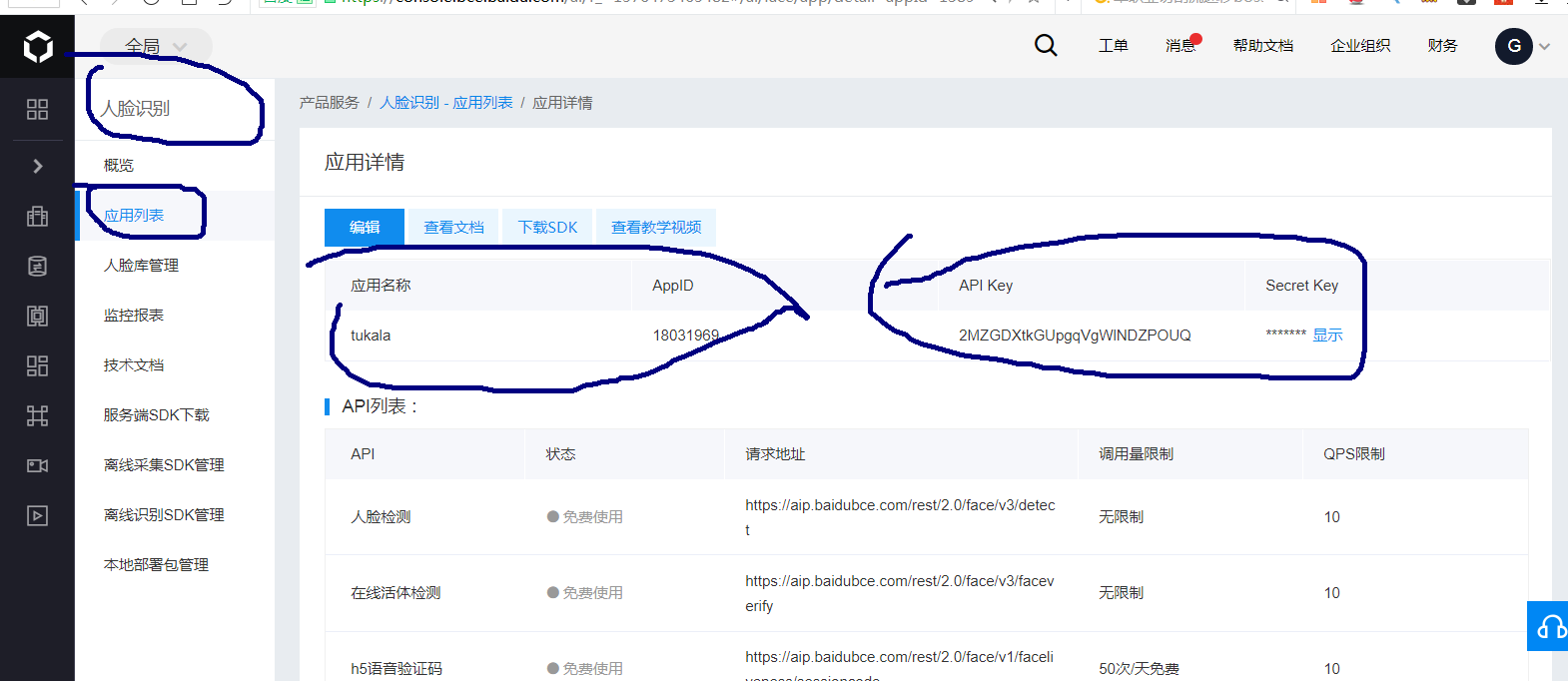Click the building-shaped sidebar icon
The height and width of the screenshot is (681, 1568).
point(37,216)
